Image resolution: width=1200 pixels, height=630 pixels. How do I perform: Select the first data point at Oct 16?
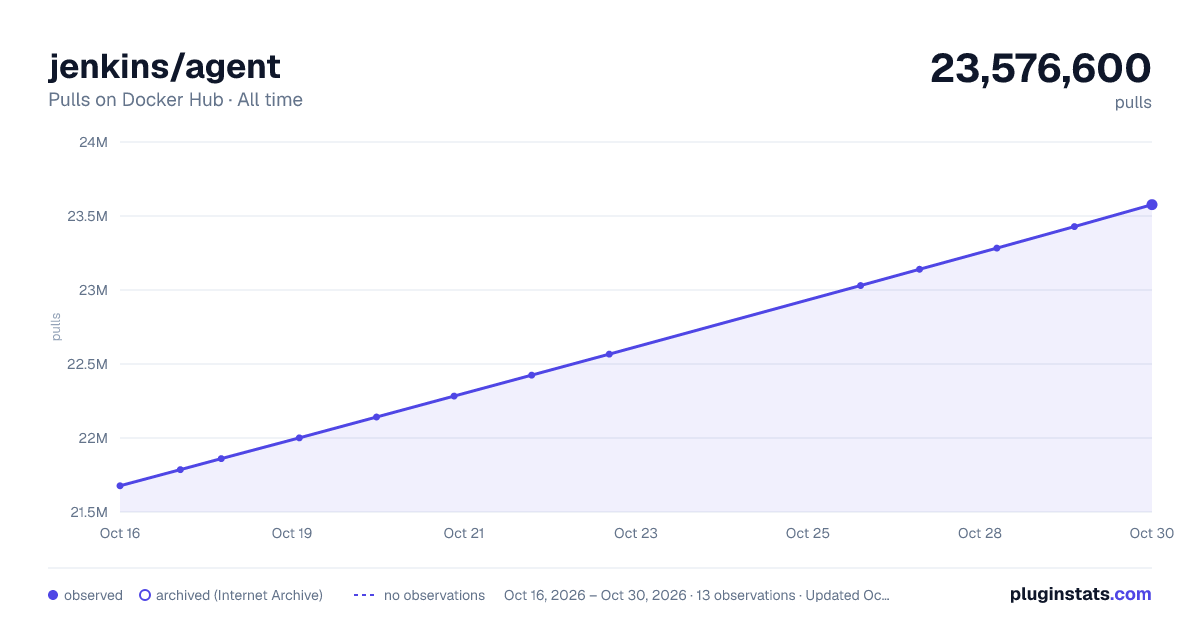tap(120, 486)
